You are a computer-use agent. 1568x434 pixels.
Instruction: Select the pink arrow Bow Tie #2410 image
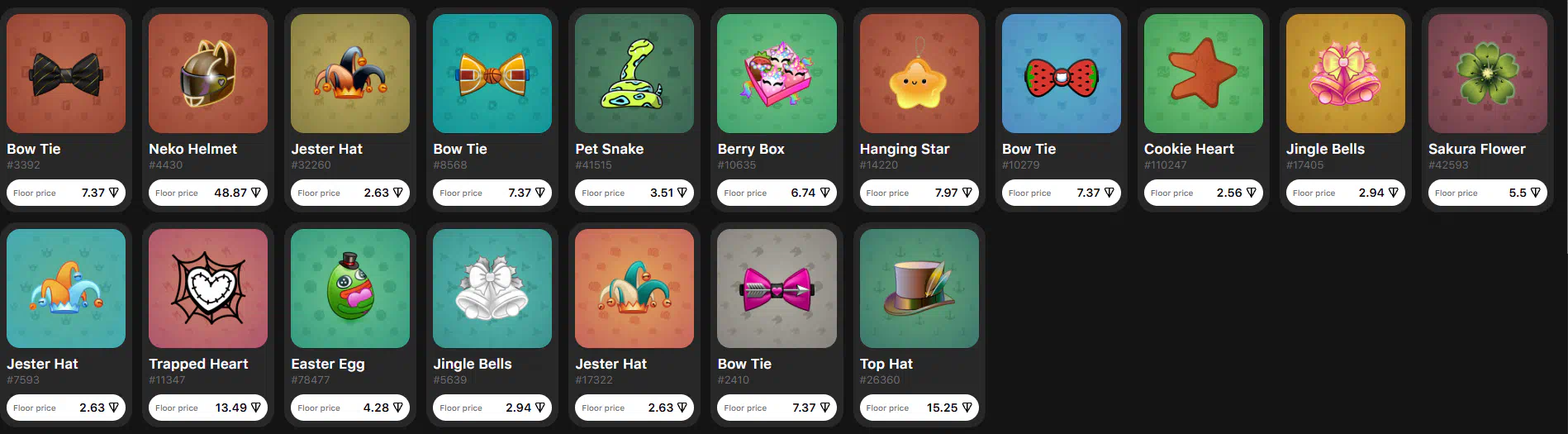point(777,289)
